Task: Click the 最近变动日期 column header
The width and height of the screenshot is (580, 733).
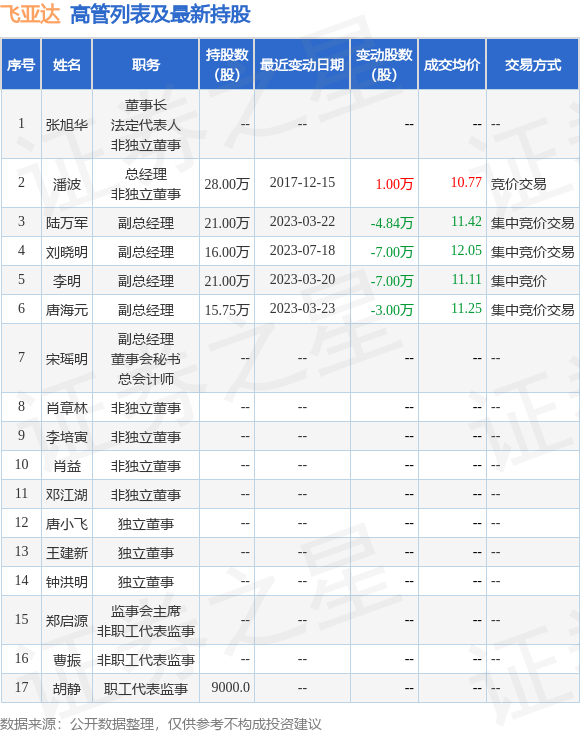Action: coord(302,65)
